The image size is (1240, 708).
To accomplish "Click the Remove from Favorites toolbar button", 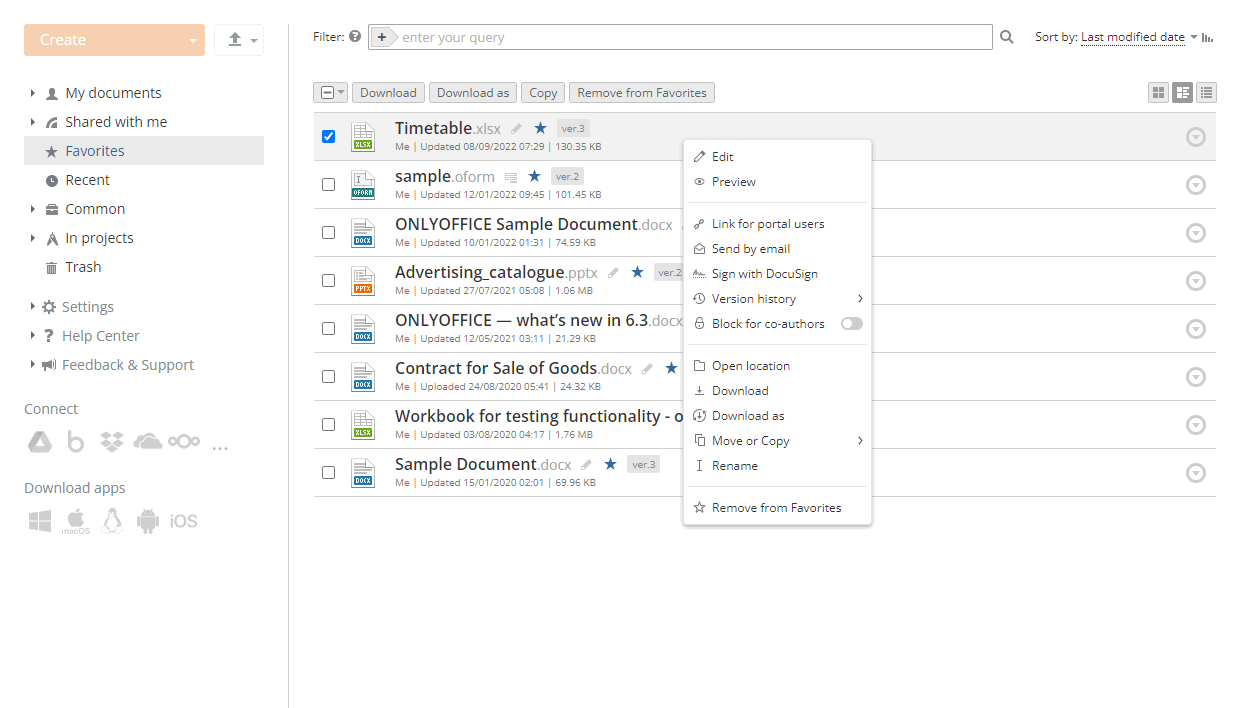I will 641,93.
